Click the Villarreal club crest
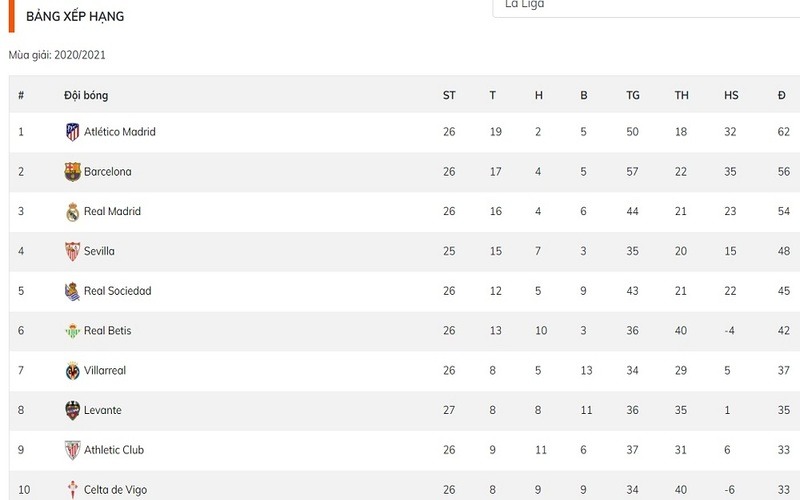 [72, 371]
